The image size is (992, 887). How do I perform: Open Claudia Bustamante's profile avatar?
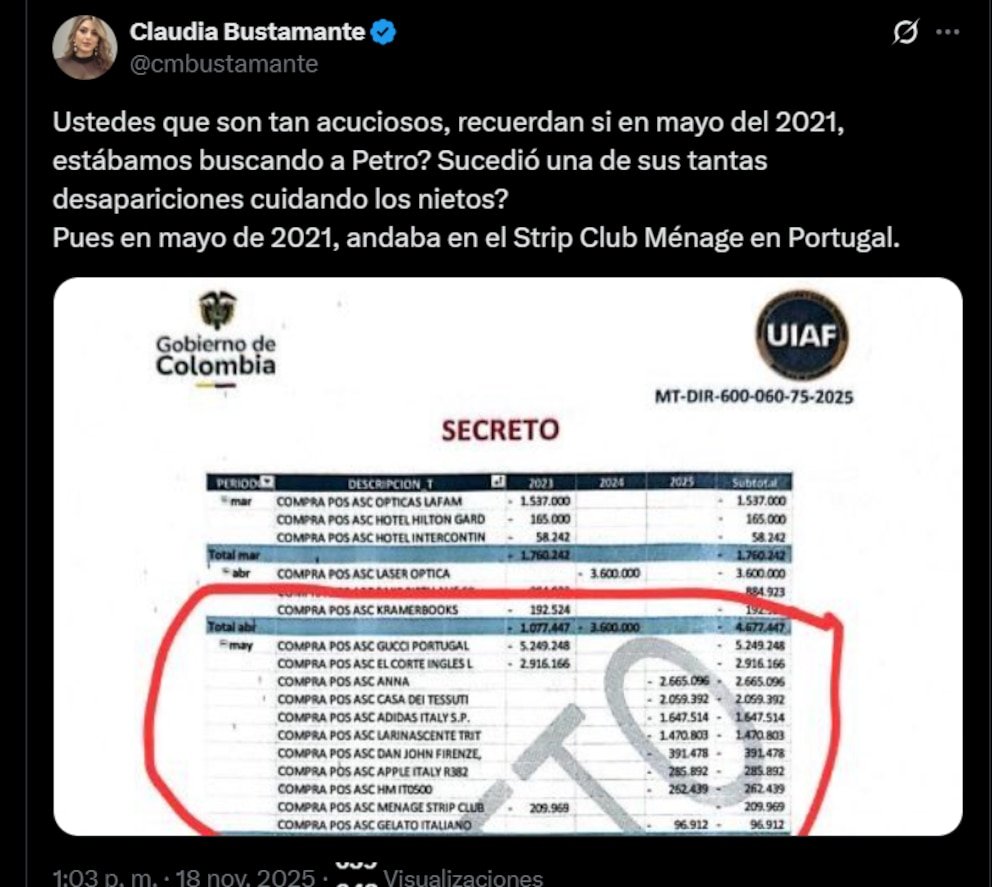pos(84,47)
